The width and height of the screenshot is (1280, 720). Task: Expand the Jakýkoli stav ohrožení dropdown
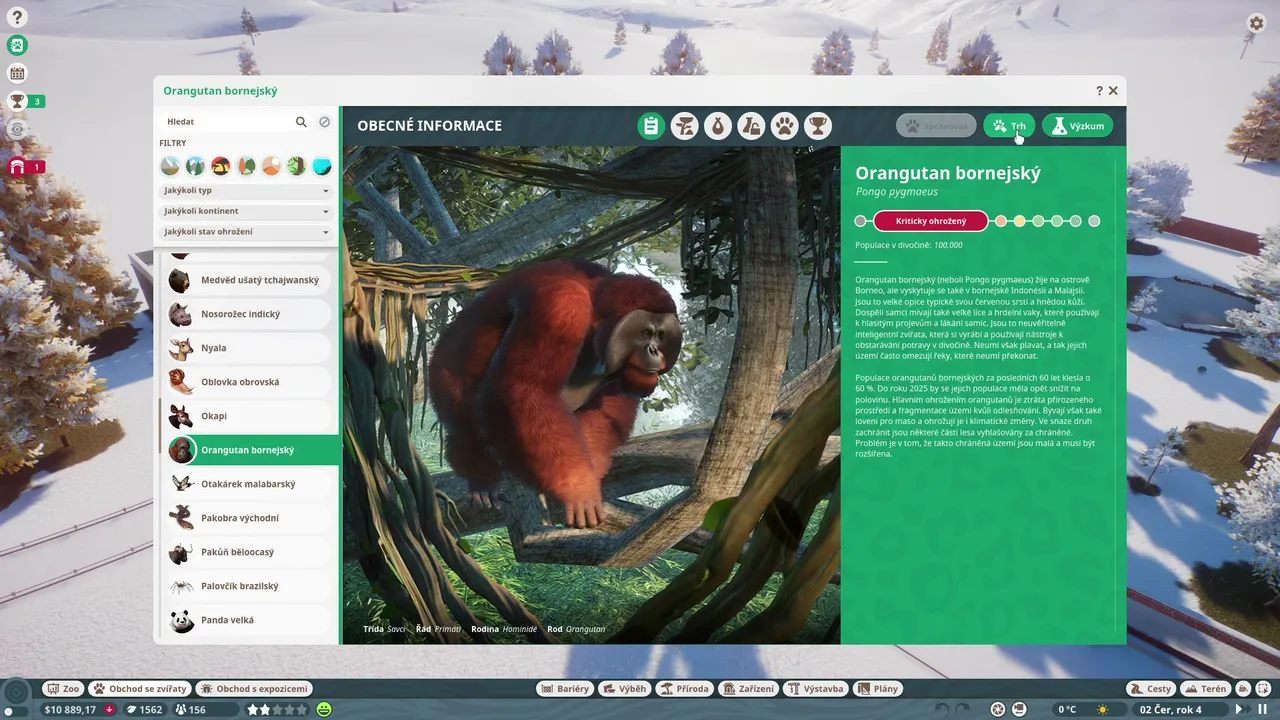tap(246, 232)
